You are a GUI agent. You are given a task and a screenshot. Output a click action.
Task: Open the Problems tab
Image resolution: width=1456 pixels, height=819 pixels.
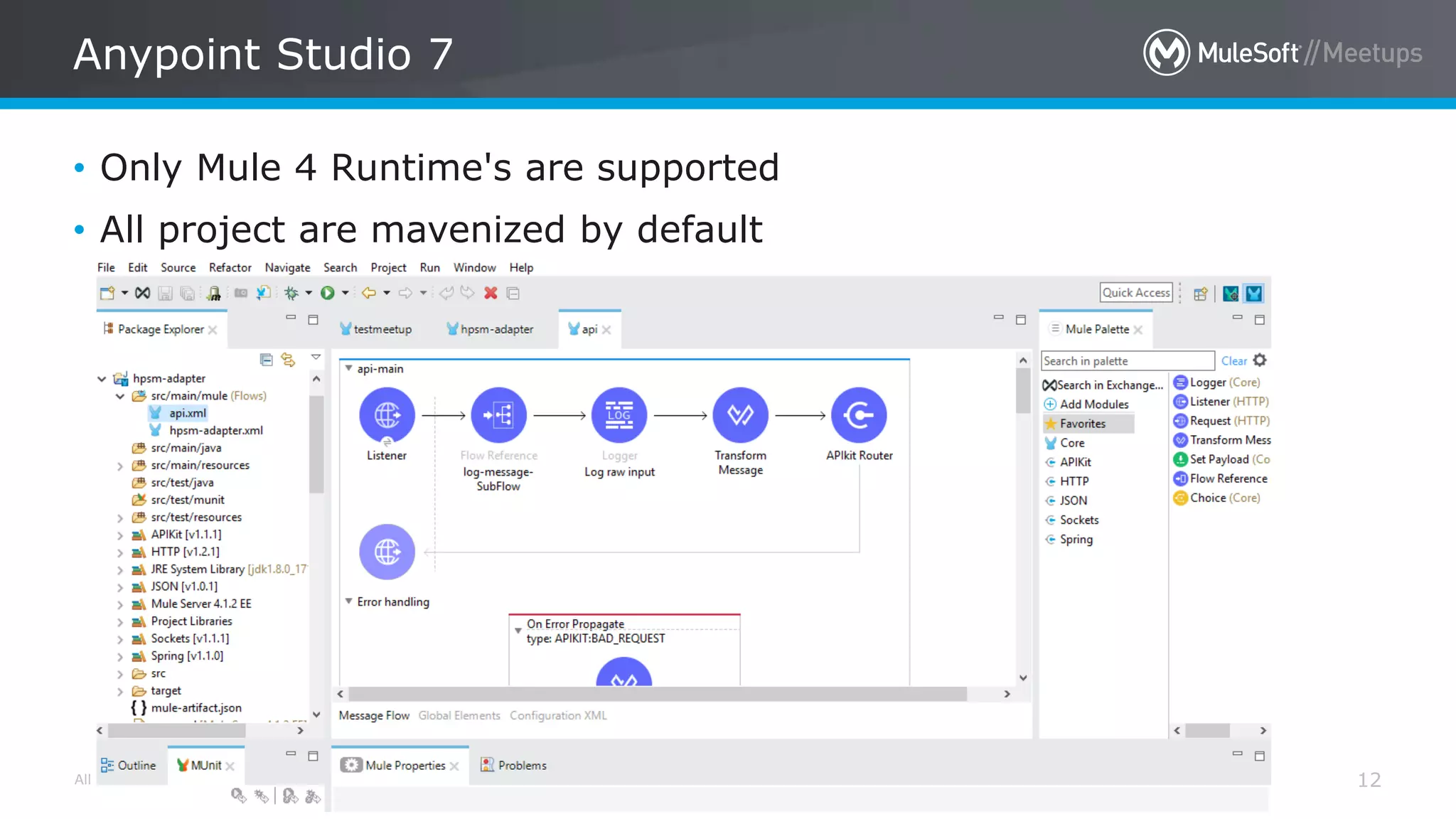coord(513,765)
